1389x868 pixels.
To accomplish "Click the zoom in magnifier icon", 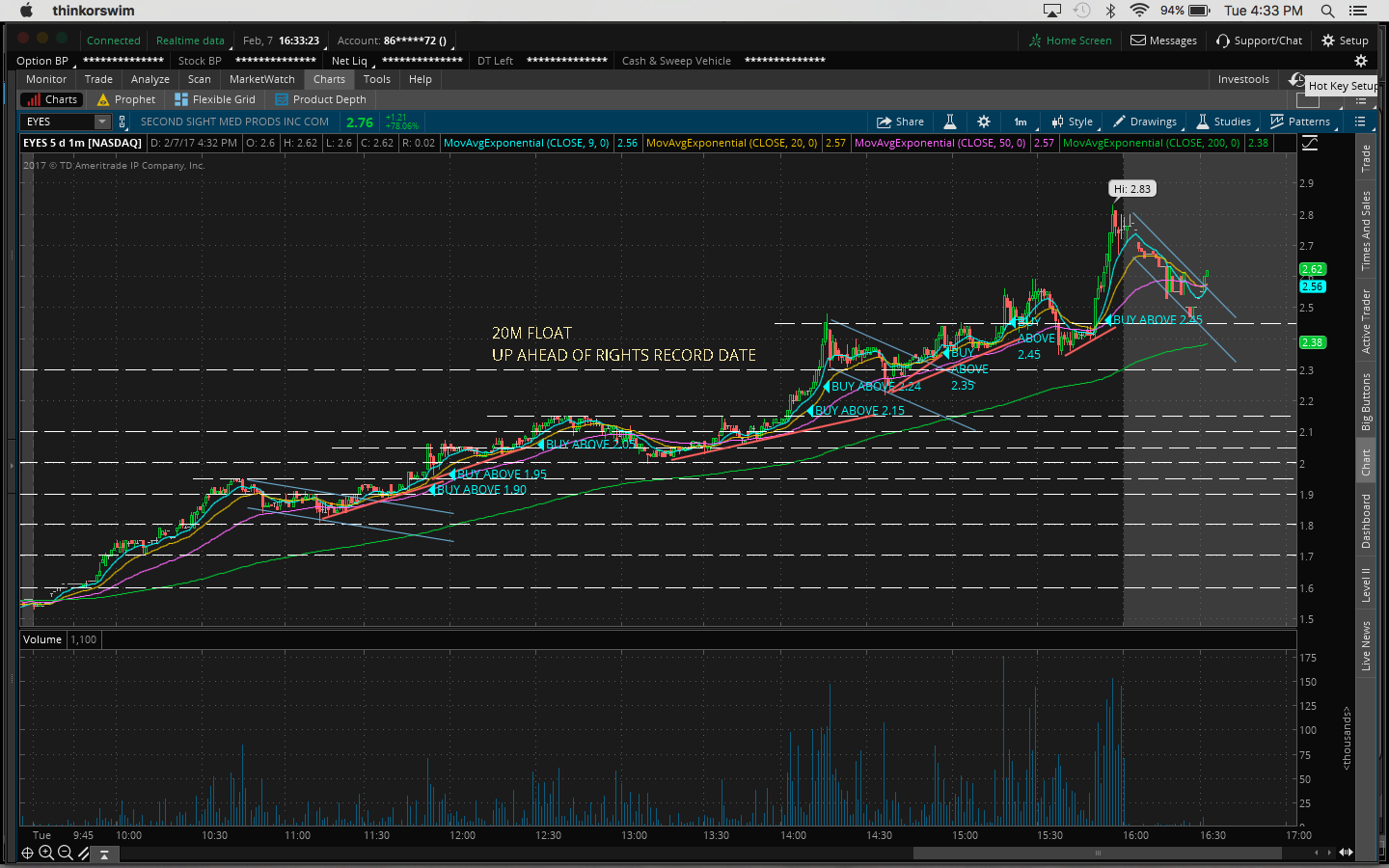I will coord(45,853).
